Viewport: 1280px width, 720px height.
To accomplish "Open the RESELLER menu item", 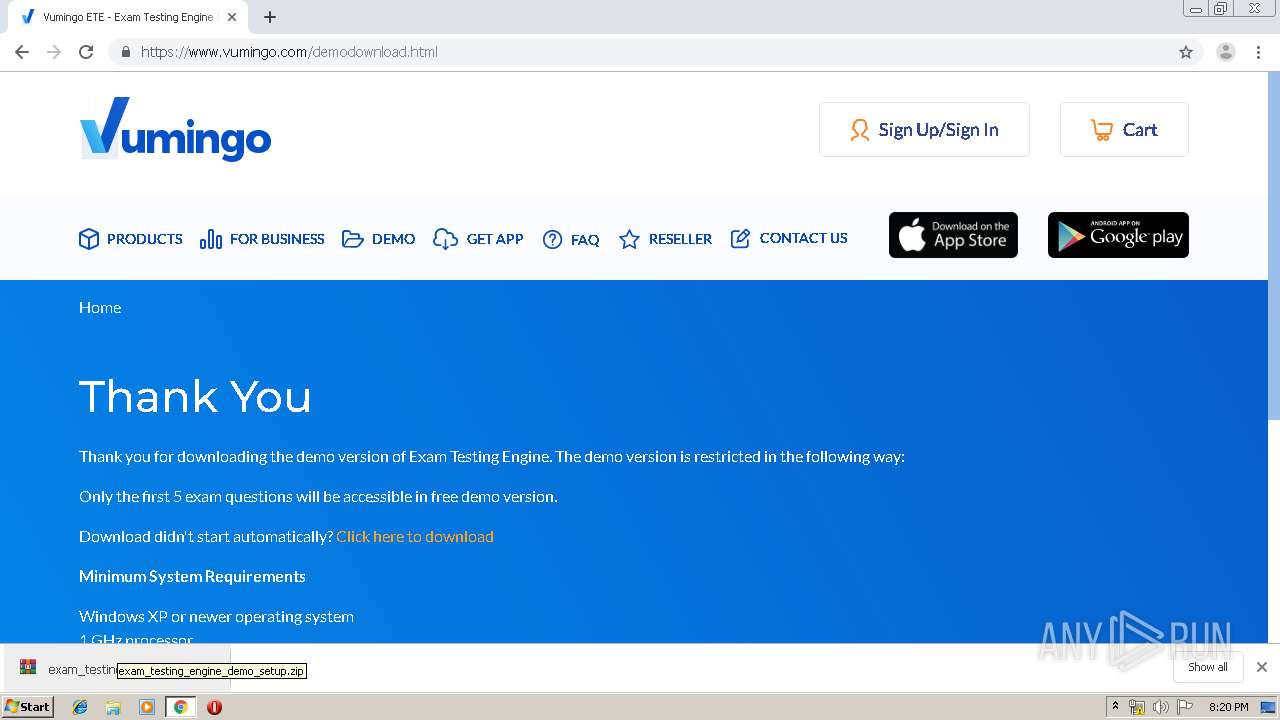I will coord(665,239).
